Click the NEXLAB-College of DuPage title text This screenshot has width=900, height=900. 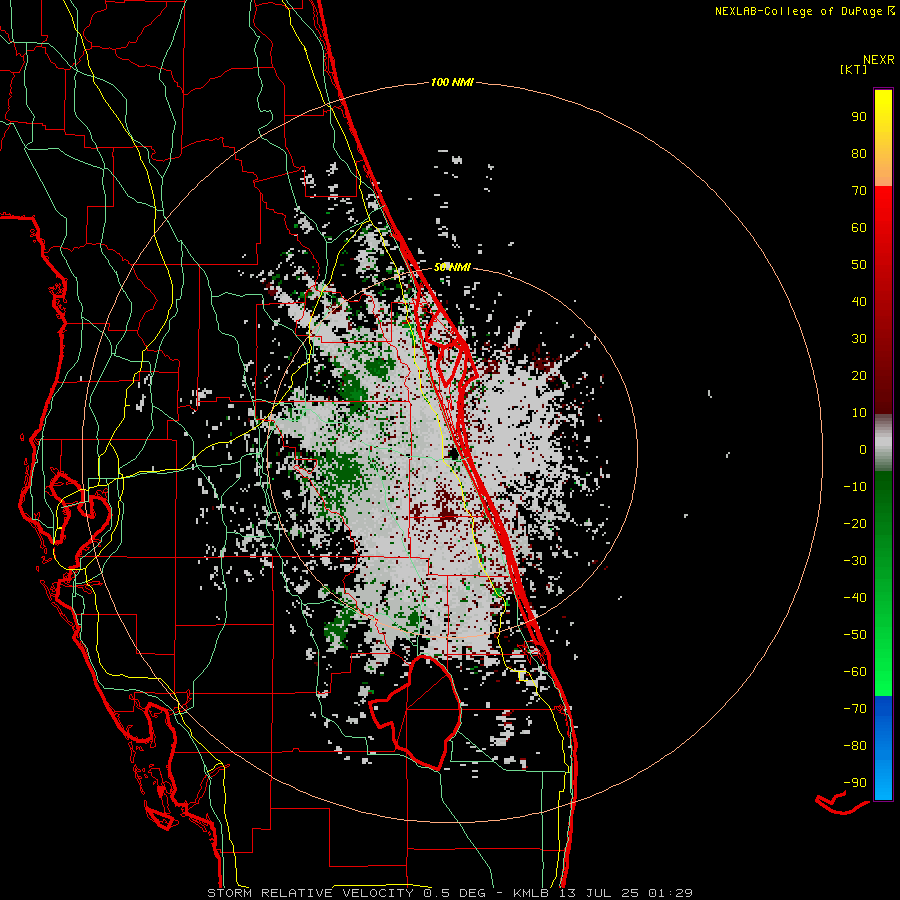point(798,11)
